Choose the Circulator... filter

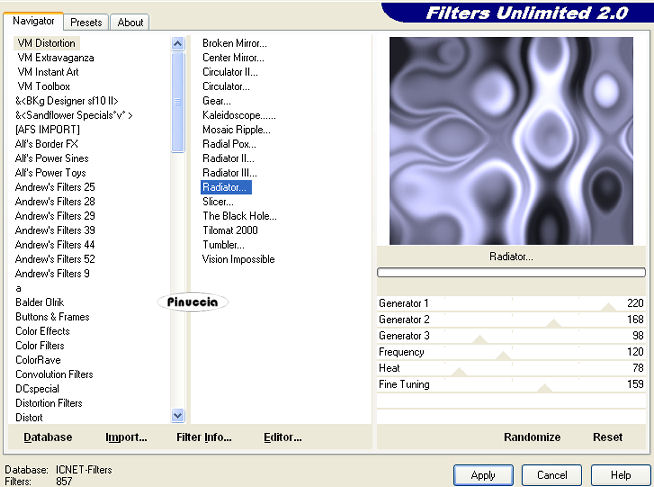click(x=226, y=86)
